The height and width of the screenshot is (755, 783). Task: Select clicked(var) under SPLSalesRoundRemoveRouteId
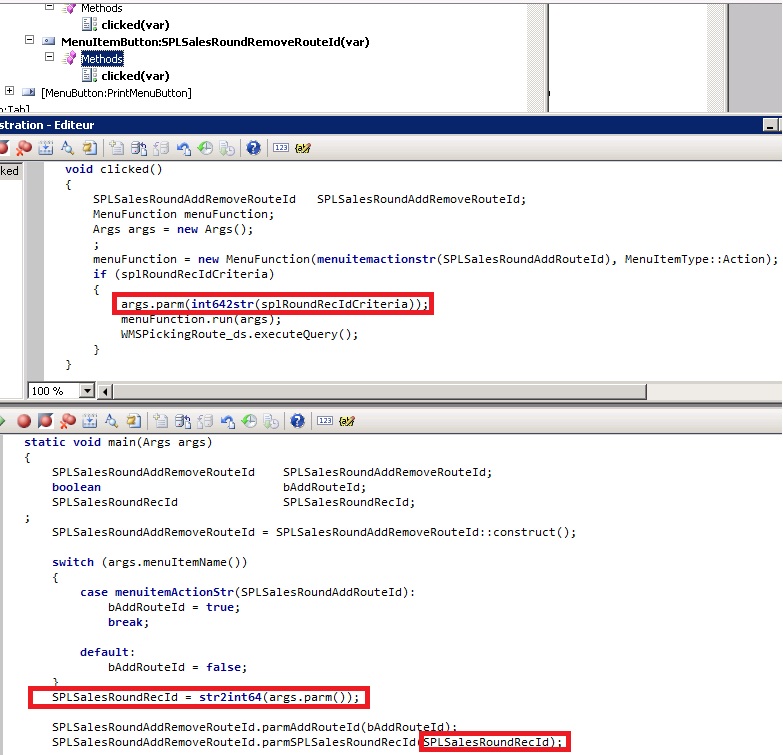(135, 76)
